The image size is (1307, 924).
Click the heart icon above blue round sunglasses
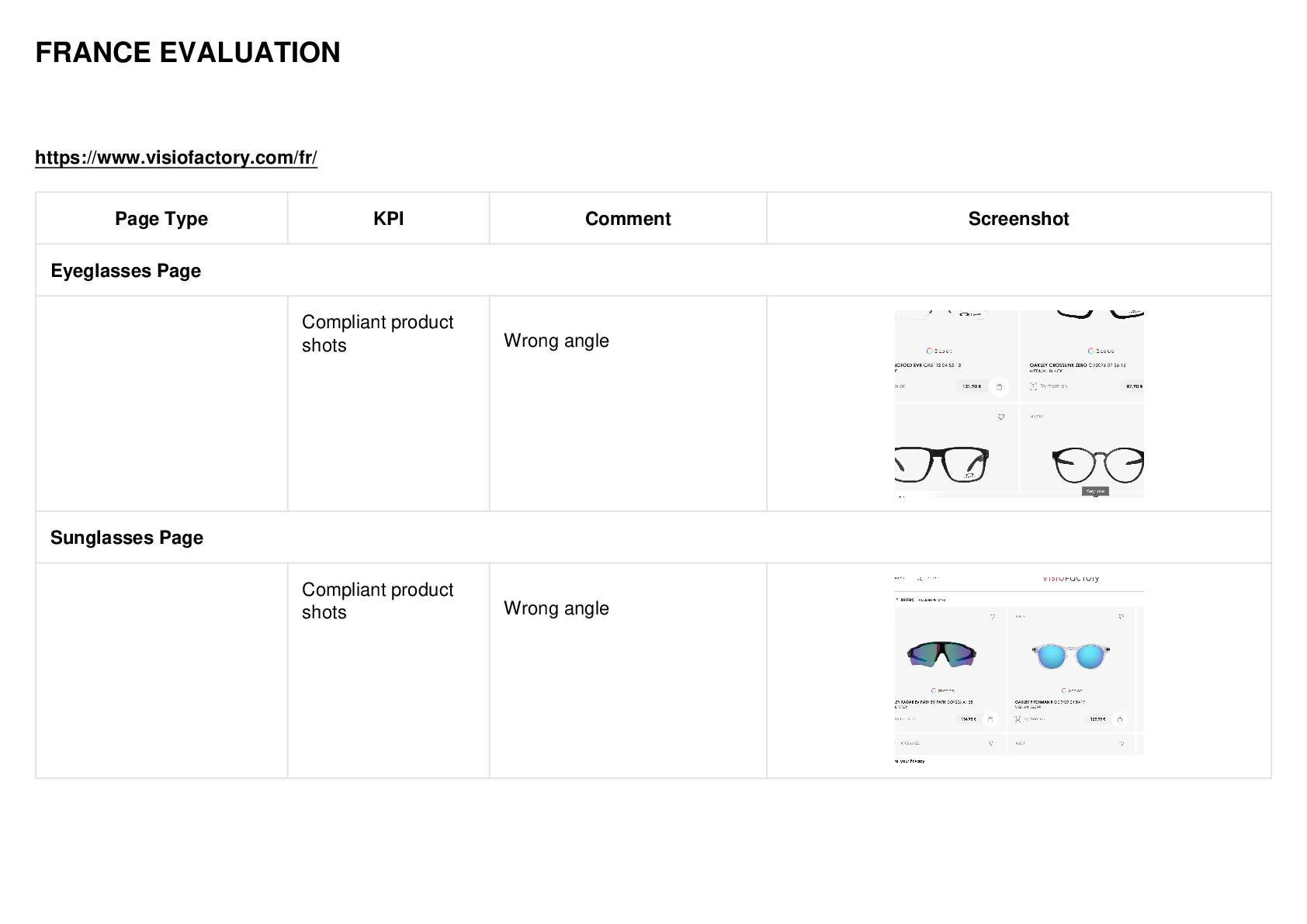[1122, 616]
